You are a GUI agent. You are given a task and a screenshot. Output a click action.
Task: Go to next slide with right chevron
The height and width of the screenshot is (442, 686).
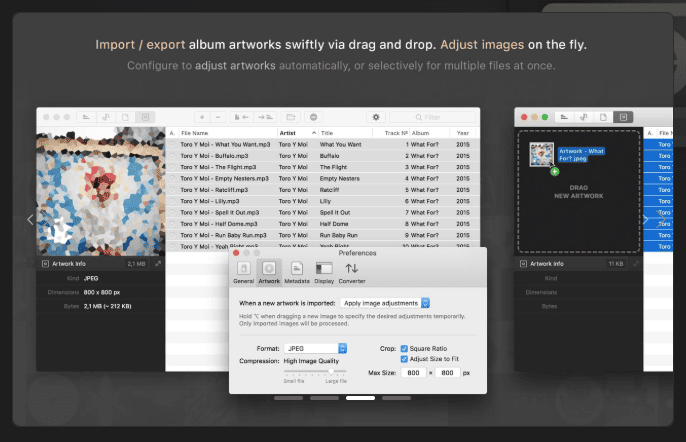(662, 219)
